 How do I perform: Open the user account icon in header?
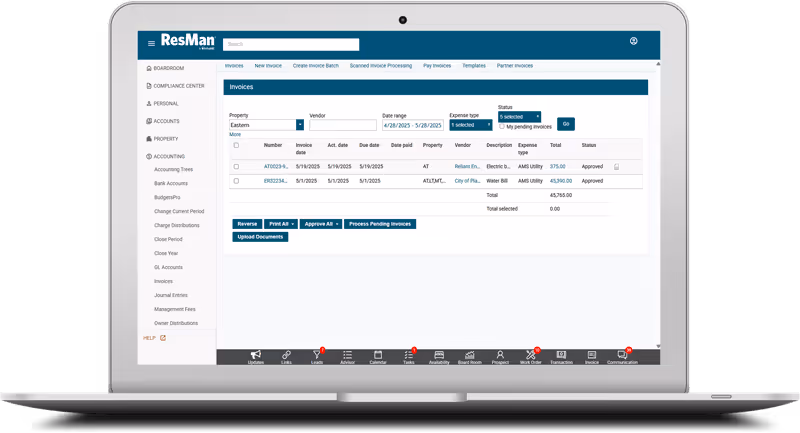pos(634,41)
